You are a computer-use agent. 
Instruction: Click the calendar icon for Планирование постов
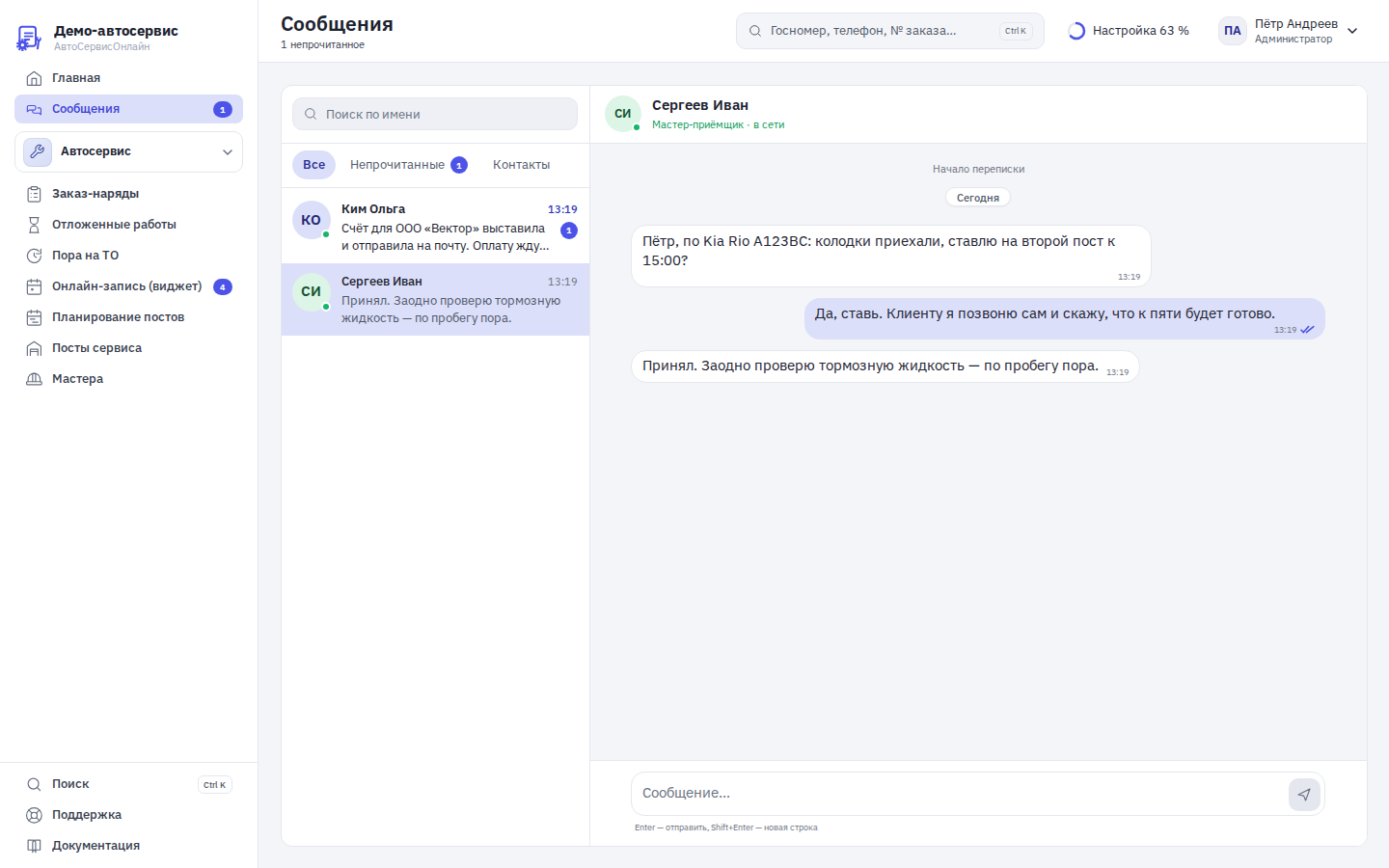tap(34, 317)
